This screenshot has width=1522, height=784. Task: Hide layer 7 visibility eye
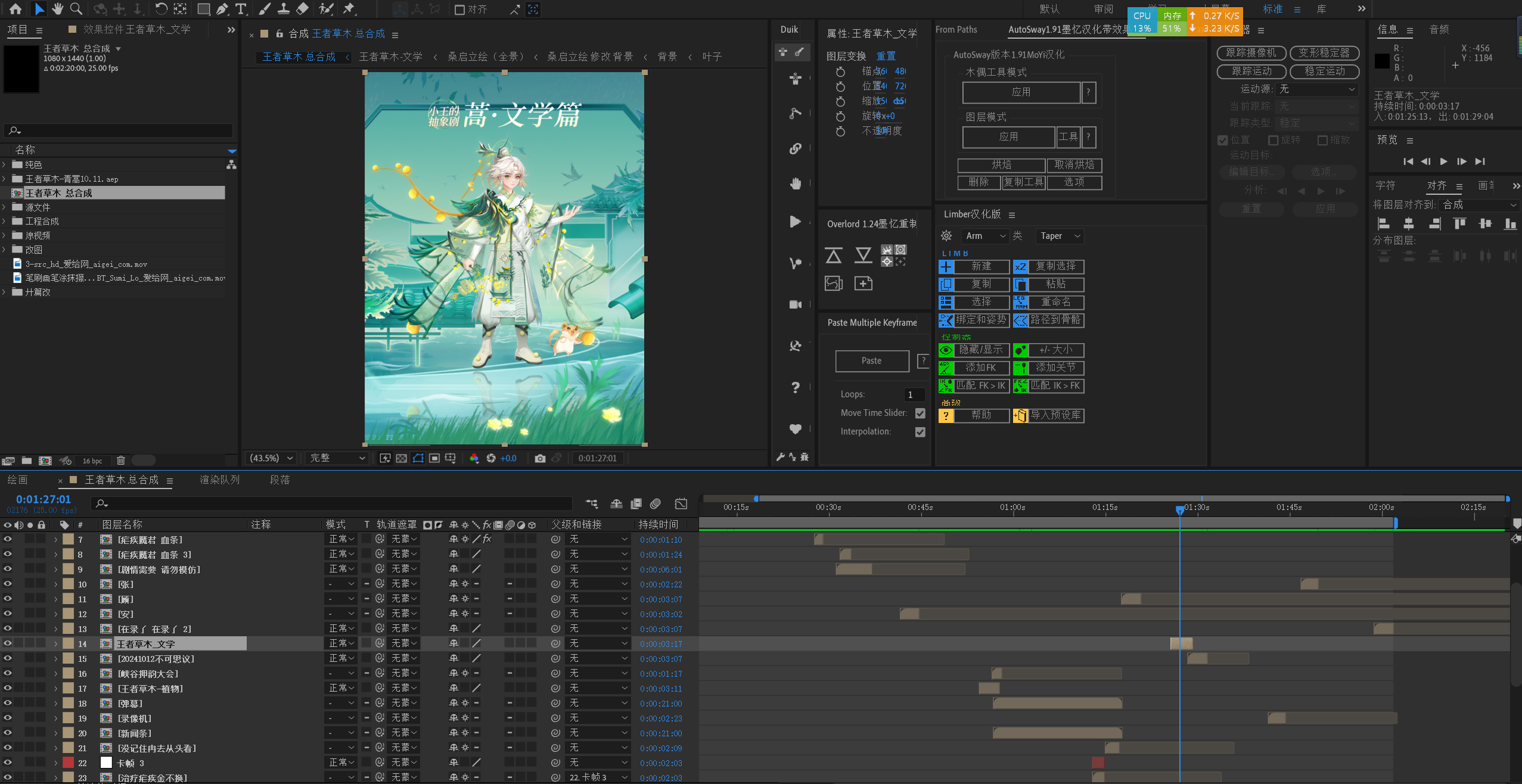click(x=8, y=539)
